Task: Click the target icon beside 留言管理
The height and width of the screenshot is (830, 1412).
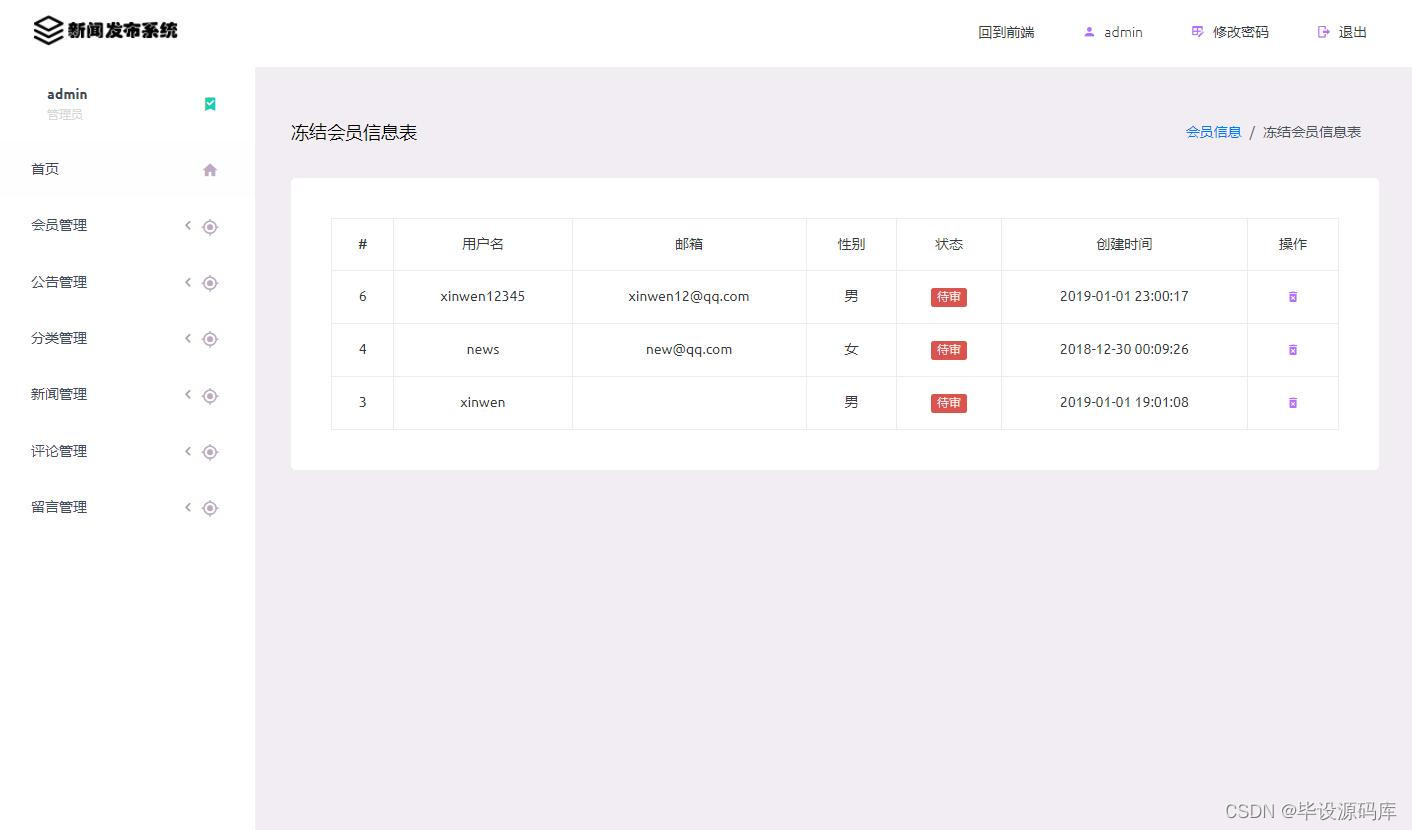Action: pyautogui.click(x=210, y=508)
